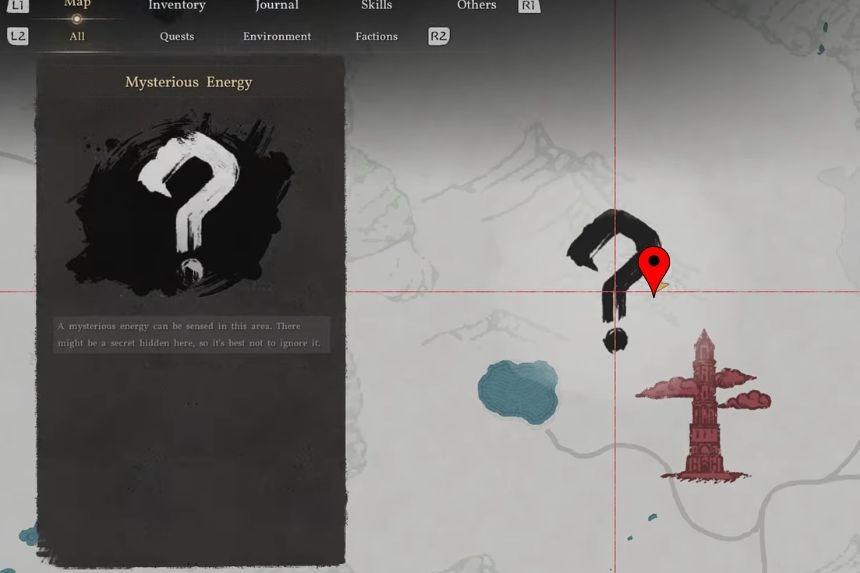Filter map markers by Quests
The image size is (860, 573).
(x=177, y=37)
